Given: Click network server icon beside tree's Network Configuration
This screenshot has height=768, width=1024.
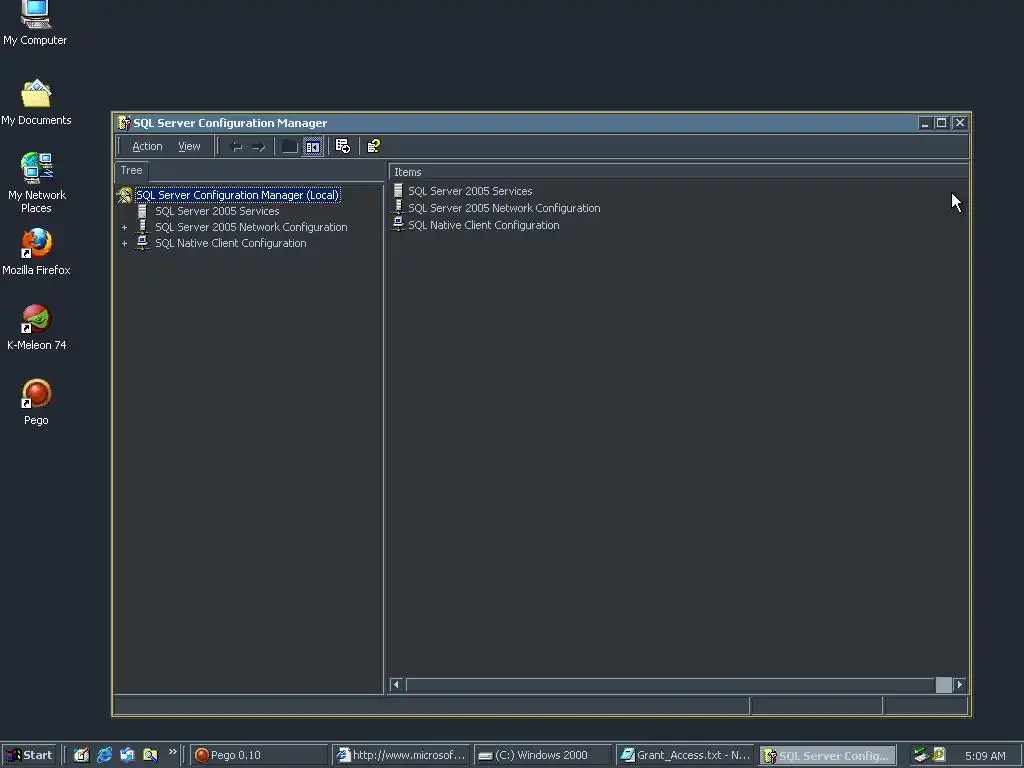Looking at the screenshot, I should tap(142, 227).
